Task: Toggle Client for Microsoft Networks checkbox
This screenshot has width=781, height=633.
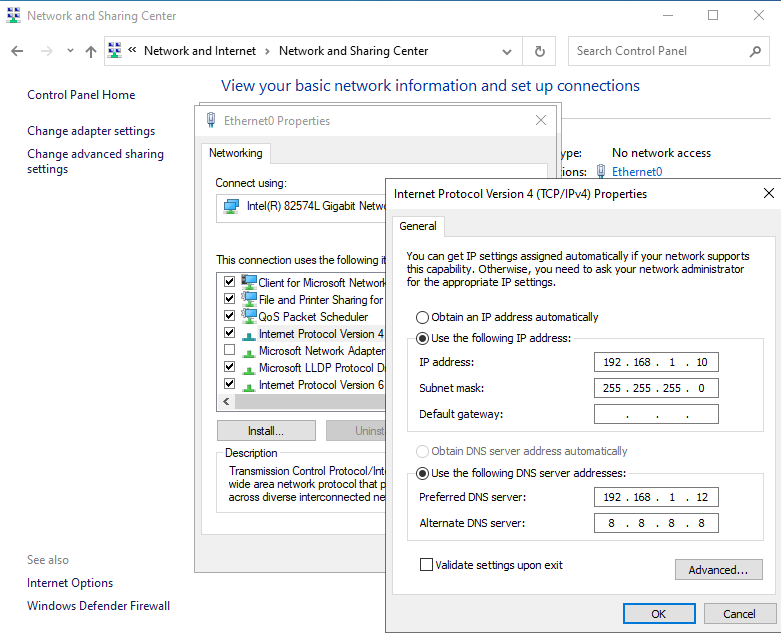Action: click(229, 281)
